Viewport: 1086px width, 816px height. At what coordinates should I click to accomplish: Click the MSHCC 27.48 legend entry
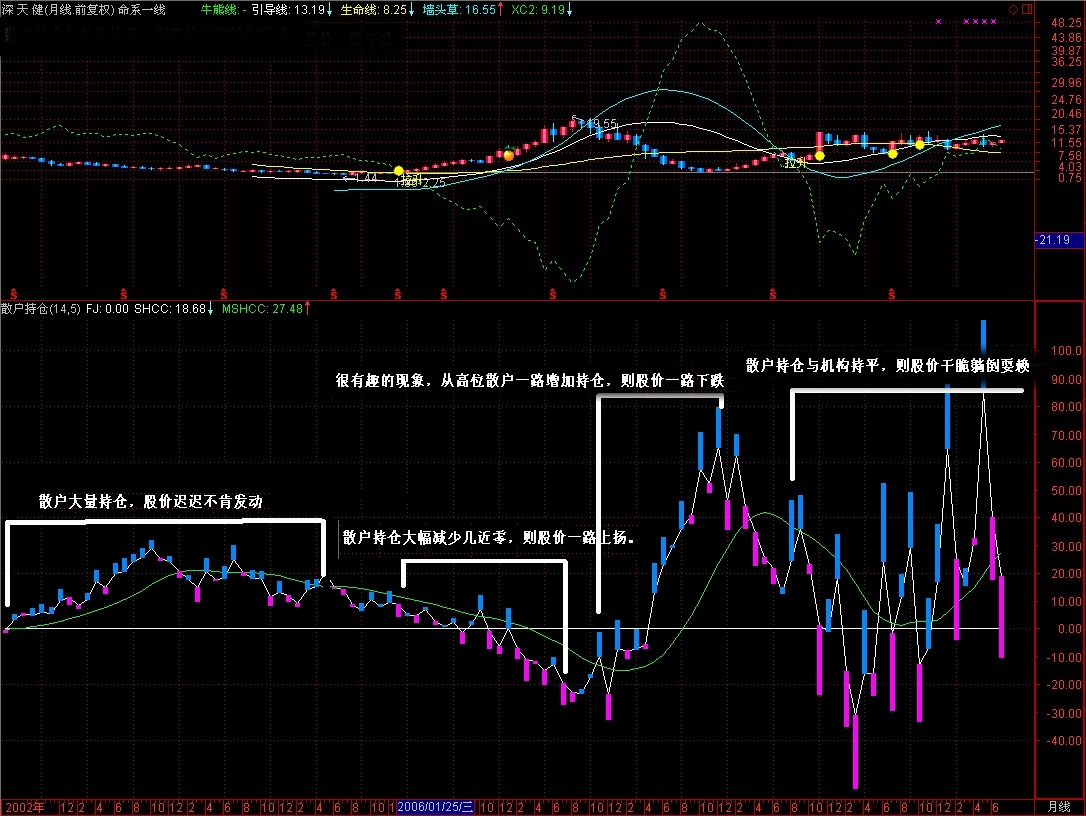(262, 308)
